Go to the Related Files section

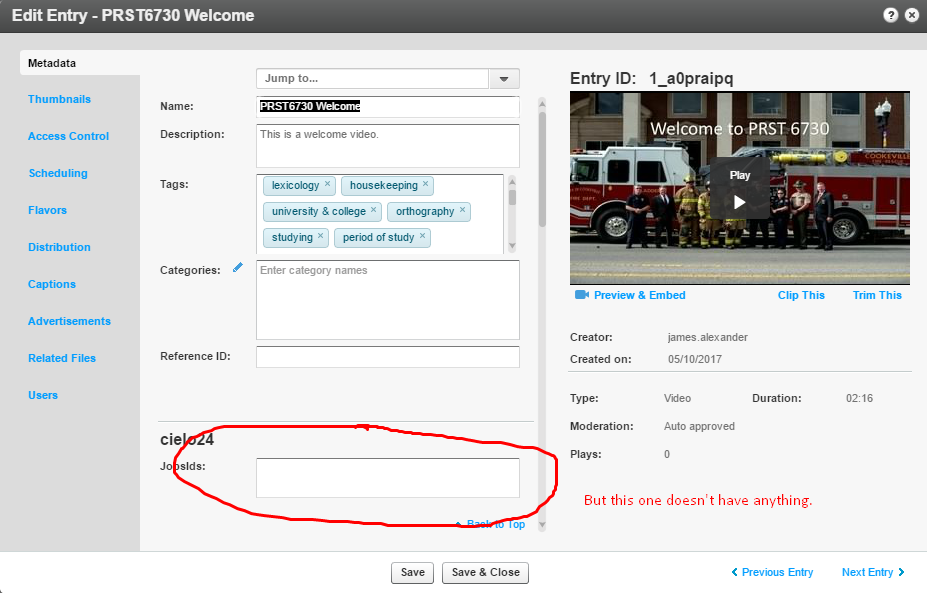coord(62,358)
